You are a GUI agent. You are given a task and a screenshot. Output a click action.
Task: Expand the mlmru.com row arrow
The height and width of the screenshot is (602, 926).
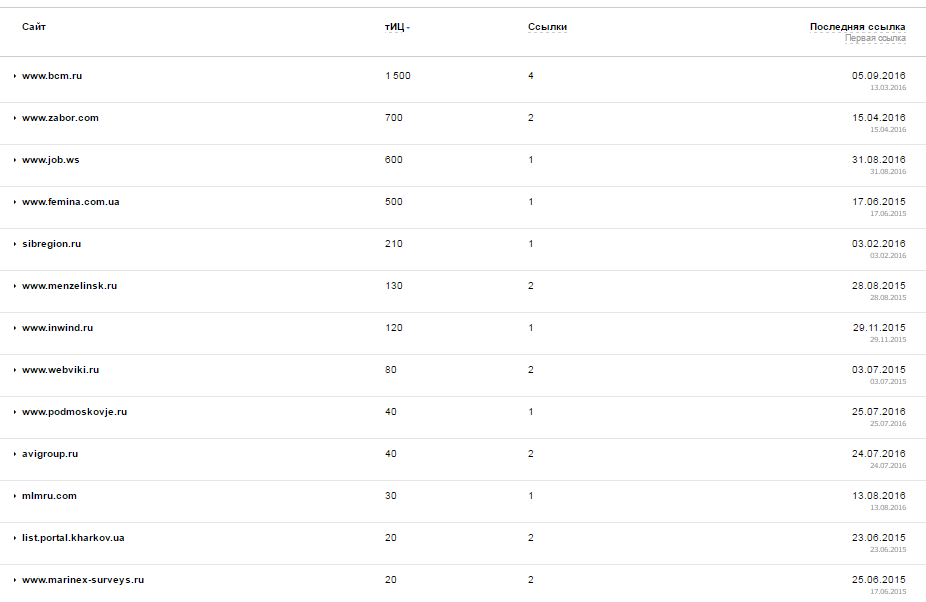[x=15, y=496]
